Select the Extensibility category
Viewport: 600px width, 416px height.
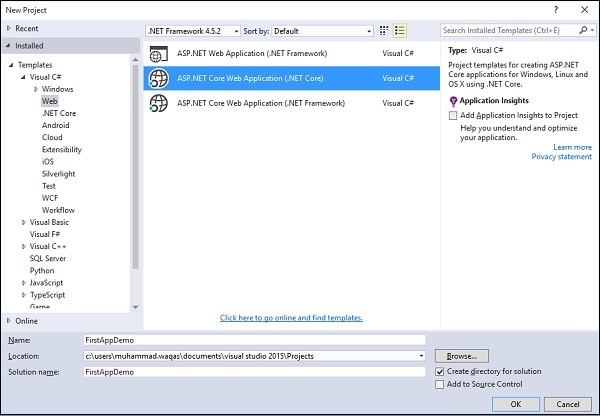pyautogui.click(x=62, y=150)
